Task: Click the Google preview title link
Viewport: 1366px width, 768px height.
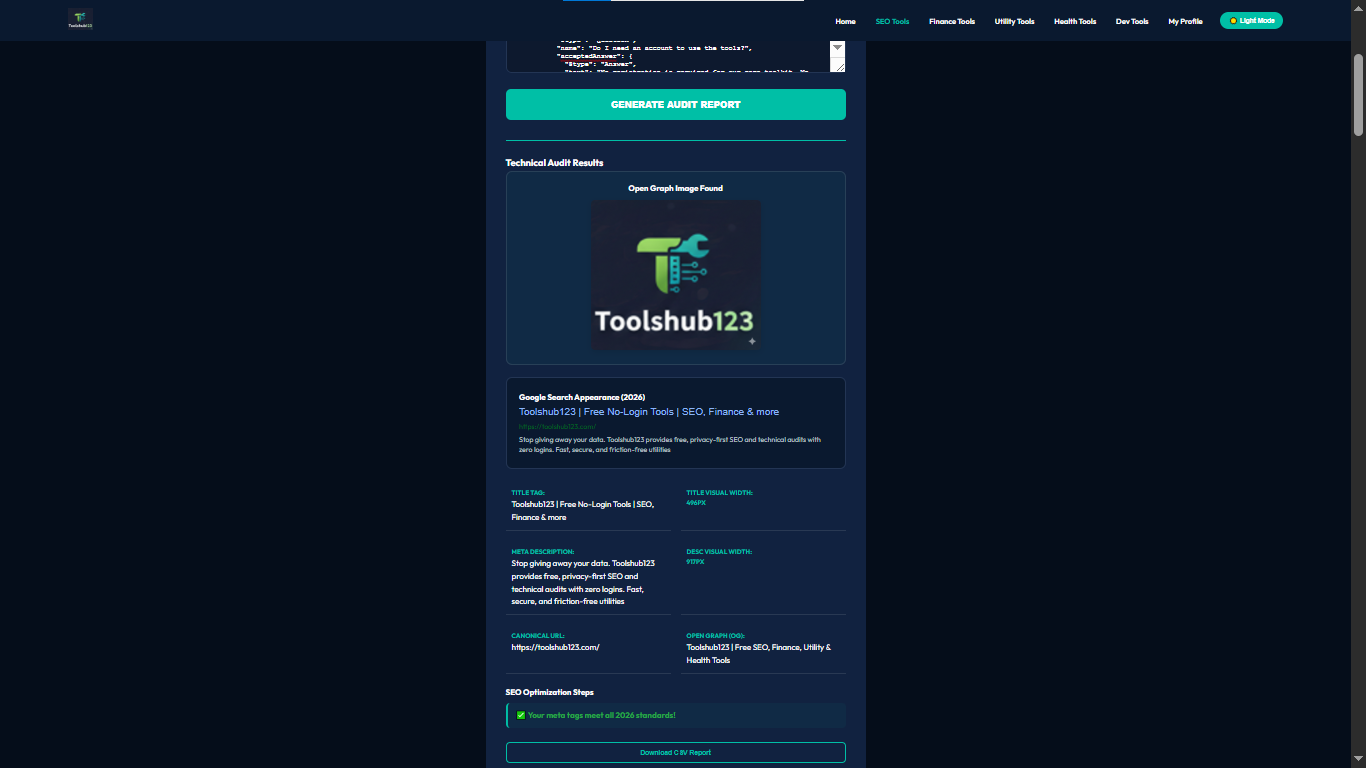Action: tap(649, 412)
